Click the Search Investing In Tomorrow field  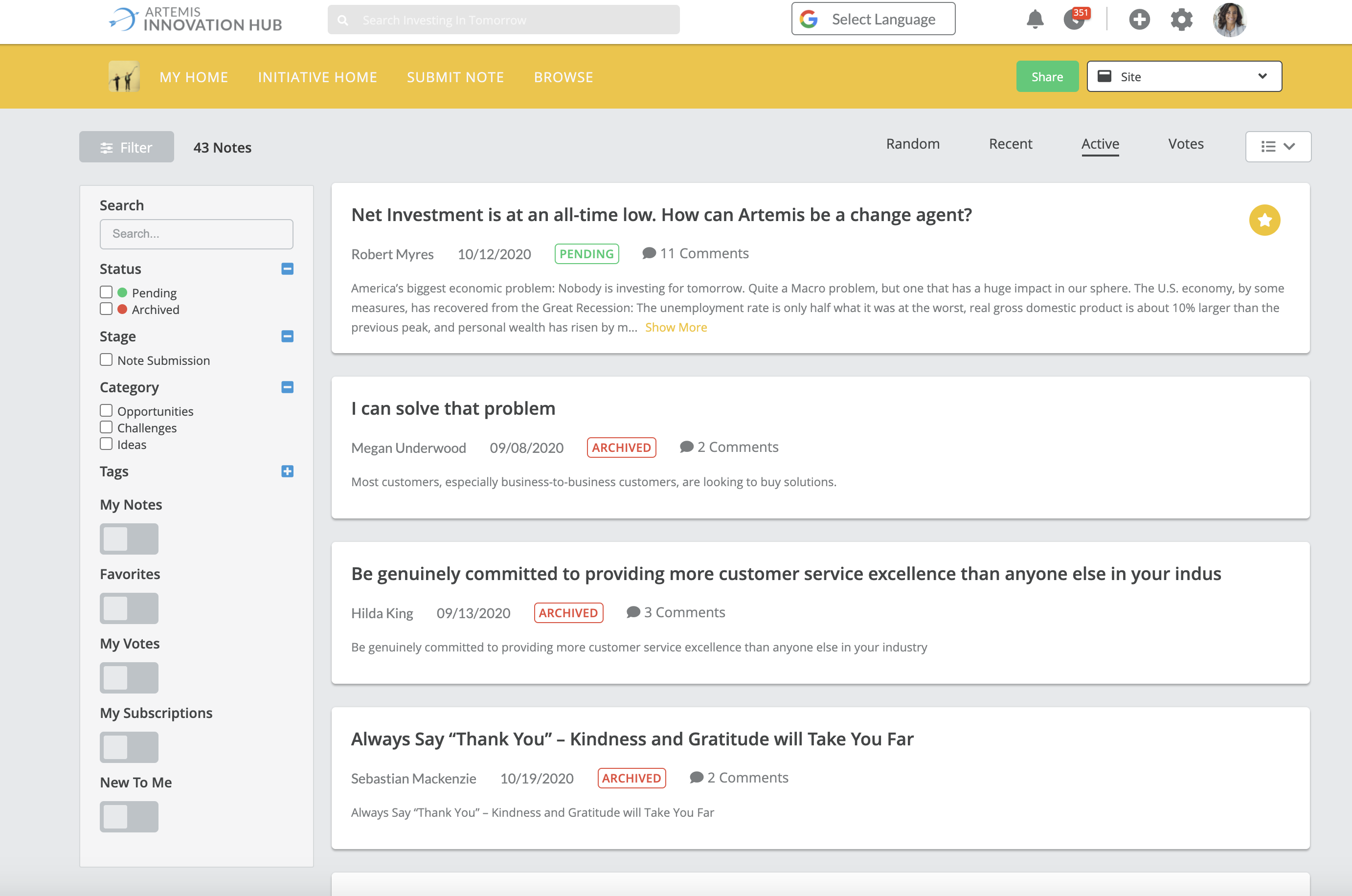(503, 20)
